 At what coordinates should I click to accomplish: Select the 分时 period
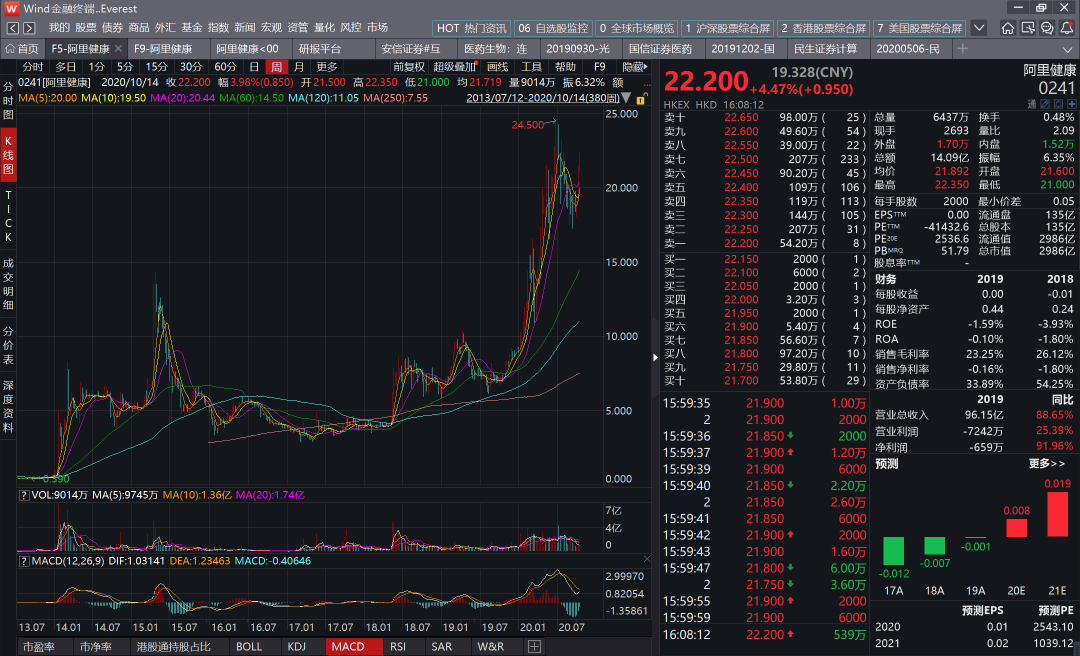click(x=32, y=67)
